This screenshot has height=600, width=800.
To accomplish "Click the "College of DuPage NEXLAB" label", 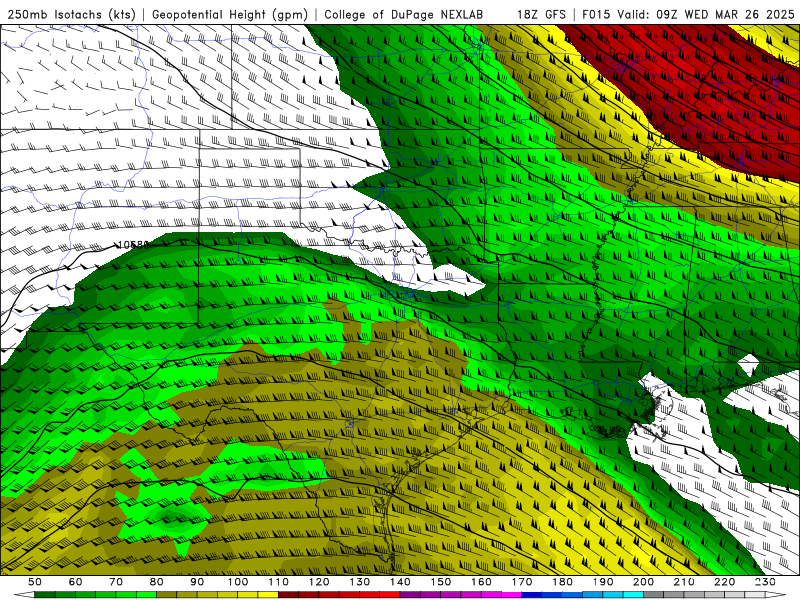I will (x=404, y=15).
